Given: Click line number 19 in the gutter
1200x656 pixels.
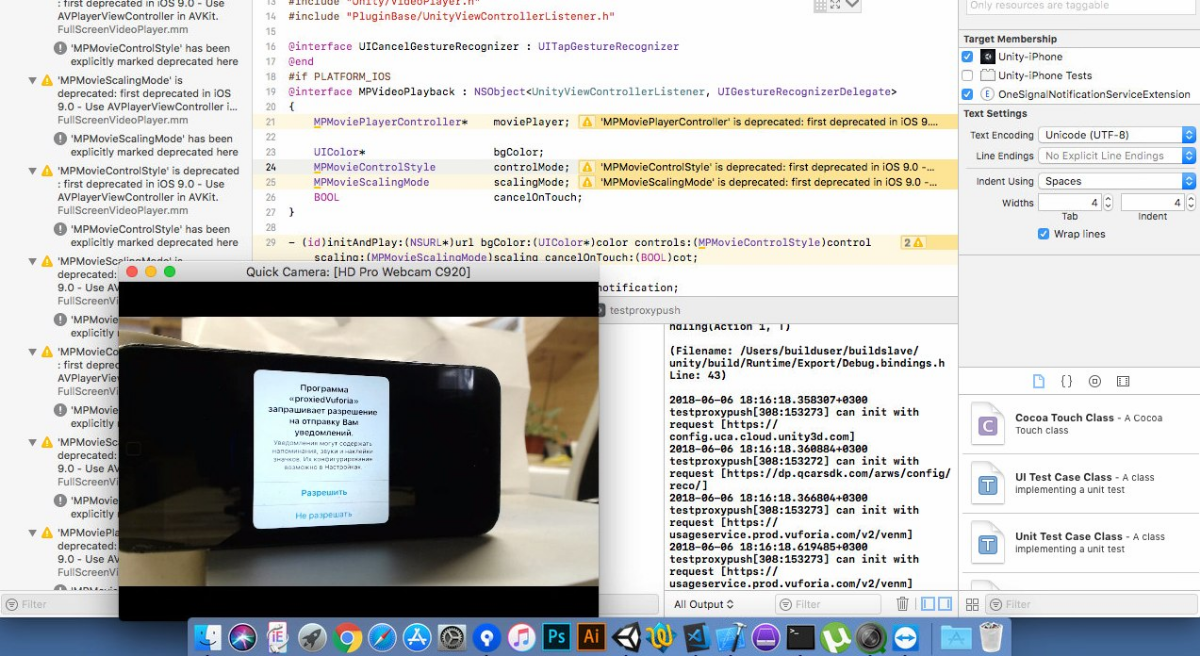Looking at the screenshot, I should pos(270,92).
